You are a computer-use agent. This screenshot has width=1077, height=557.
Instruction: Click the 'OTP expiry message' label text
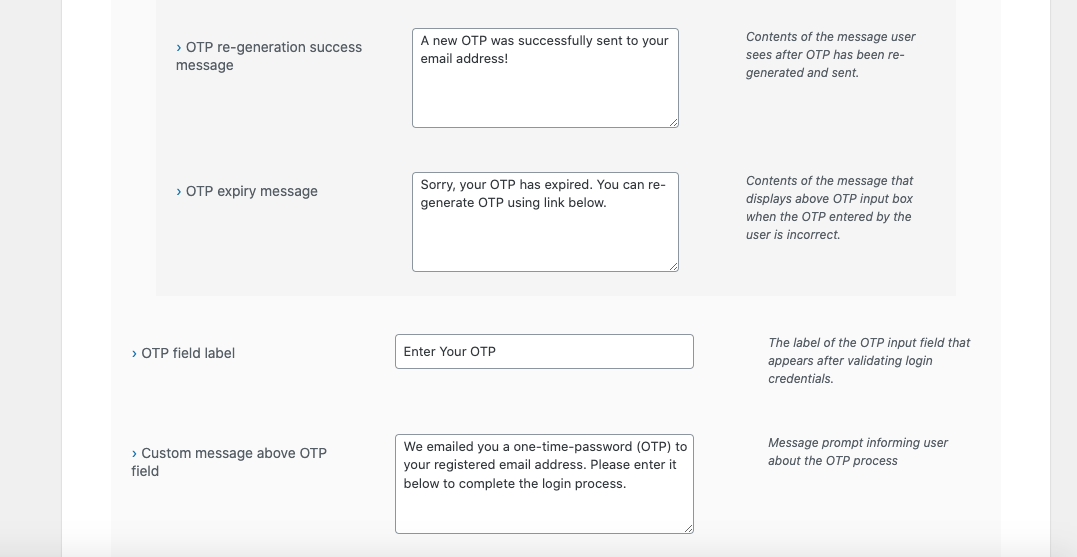252,192
